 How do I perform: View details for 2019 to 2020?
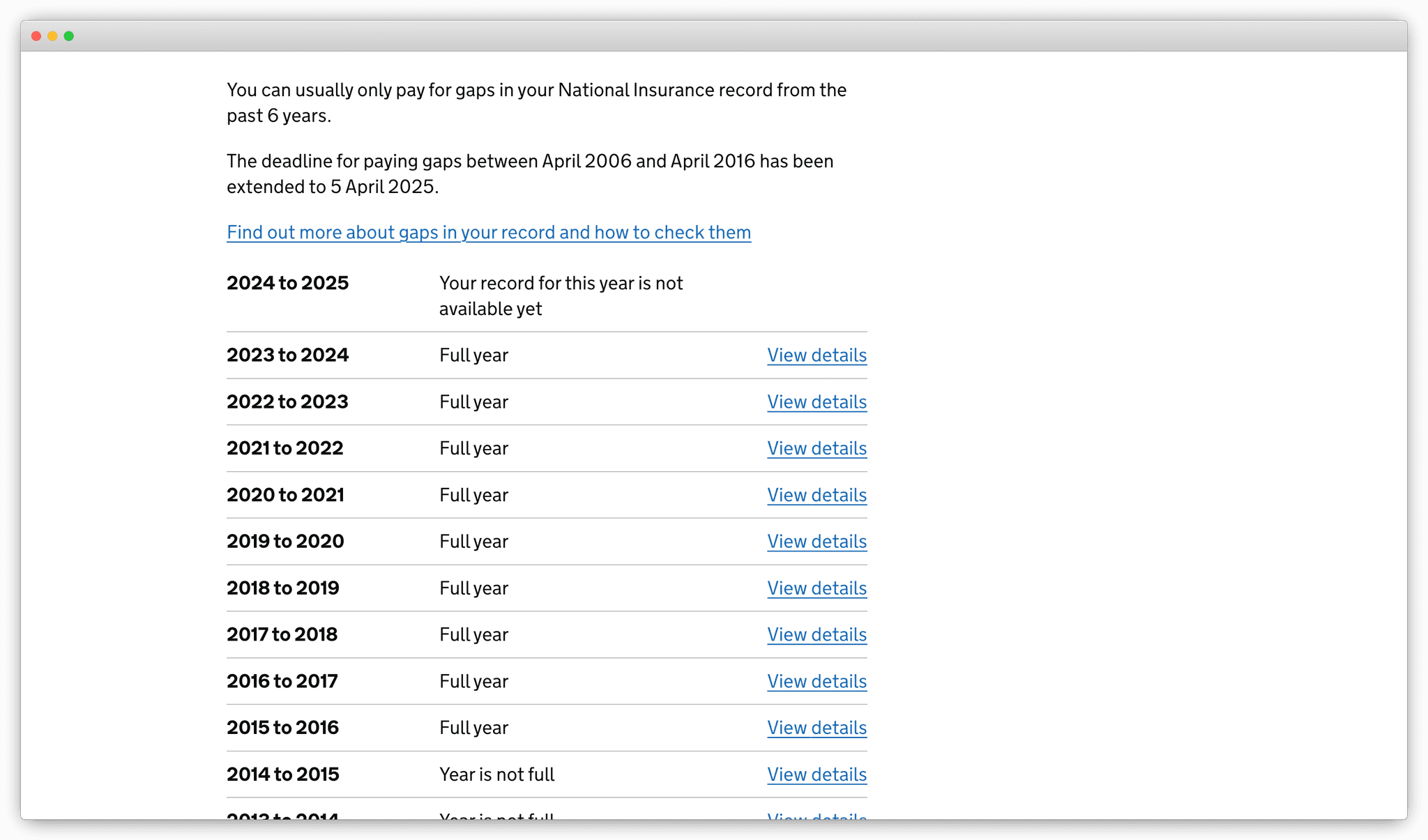(816, 542)
